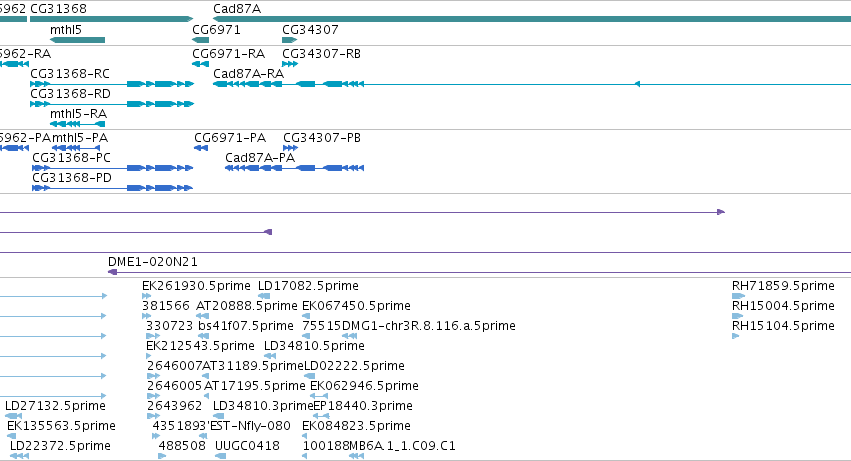
Task: Click the 2646005 EST label
Action: pyautogui.click(x=175, y=386)
